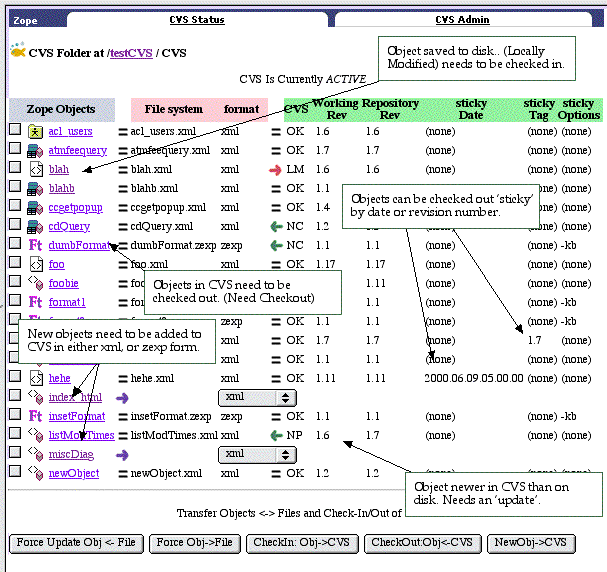Select the cdQuery row checkbox

15,224
